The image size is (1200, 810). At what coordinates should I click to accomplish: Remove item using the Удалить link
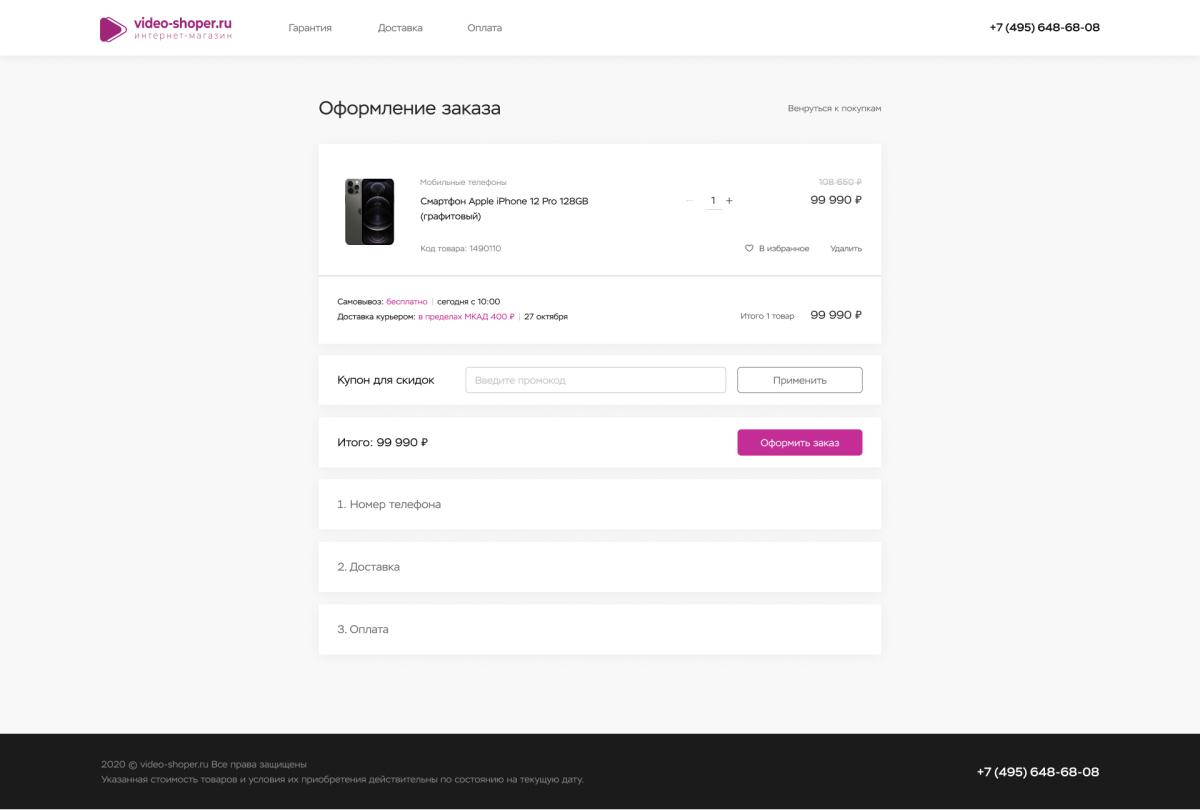pos(845,248)
